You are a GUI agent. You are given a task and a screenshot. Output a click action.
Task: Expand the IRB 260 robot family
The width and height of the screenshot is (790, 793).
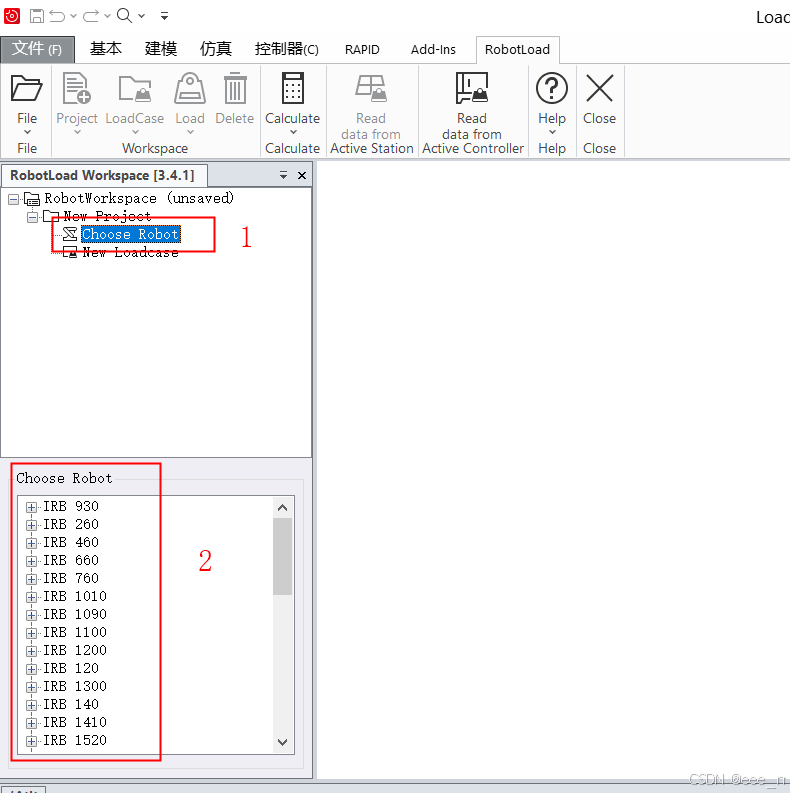pyautogui.click(x=31, y=525)
